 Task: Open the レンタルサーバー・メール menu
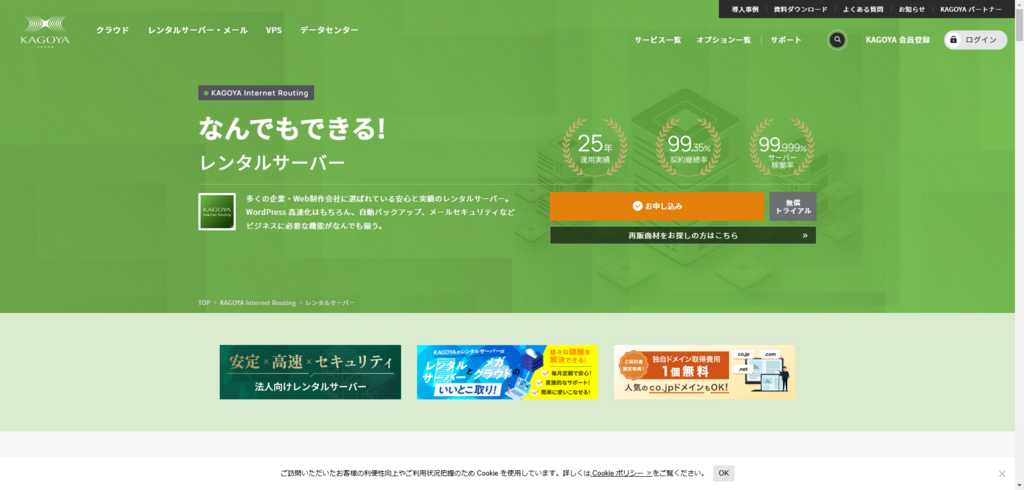(x=197, y=30)
